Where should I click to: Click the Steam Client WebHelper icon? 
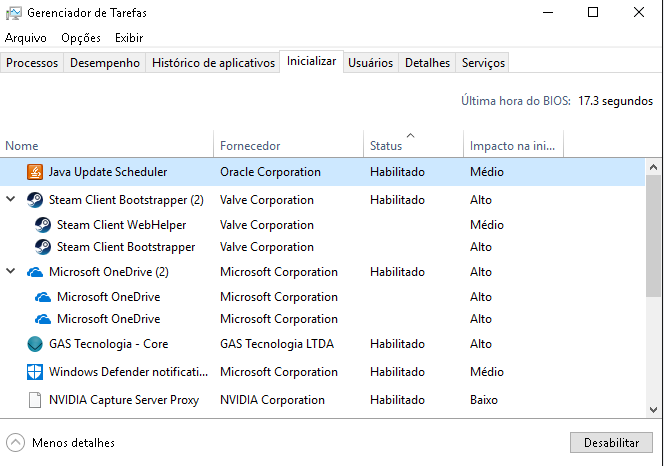tap(43, 225)
